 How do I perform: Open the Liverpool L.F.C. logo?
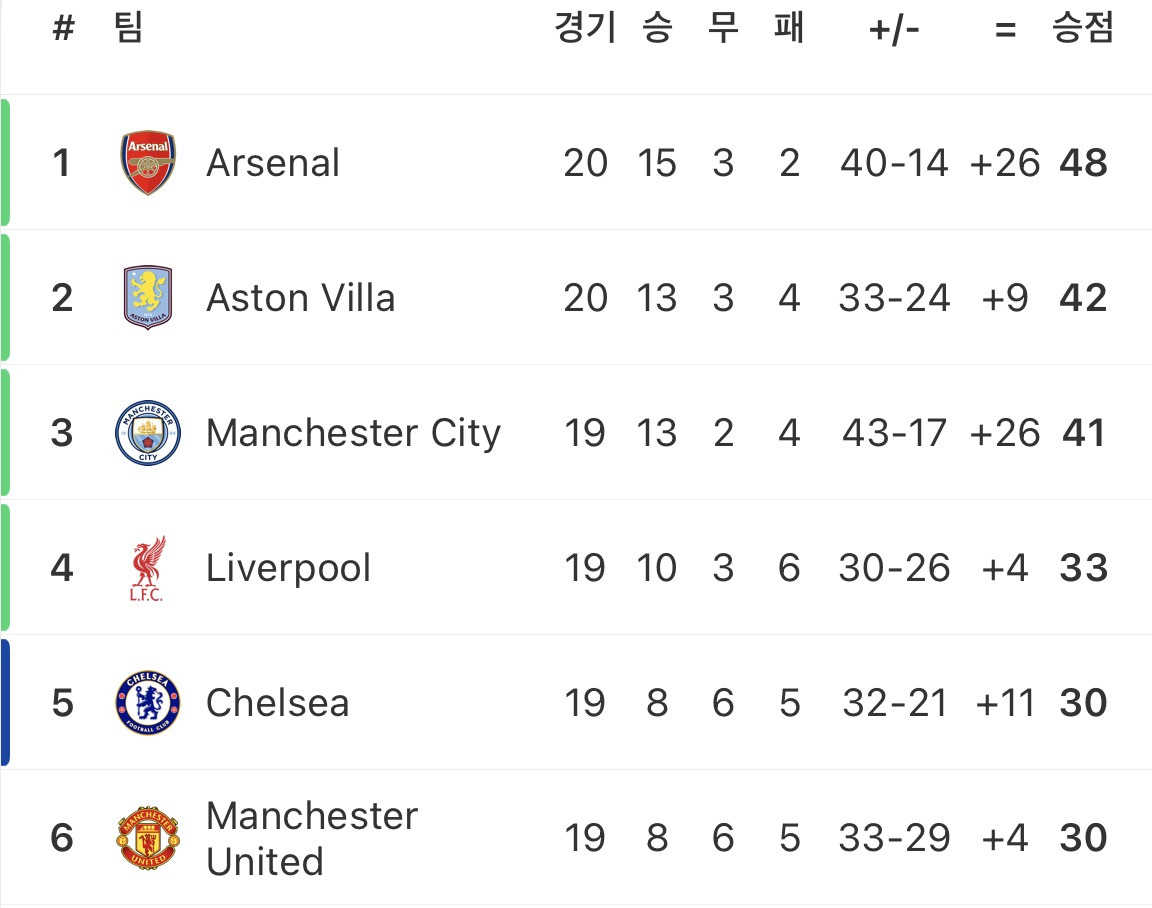(x=148, y=568)
